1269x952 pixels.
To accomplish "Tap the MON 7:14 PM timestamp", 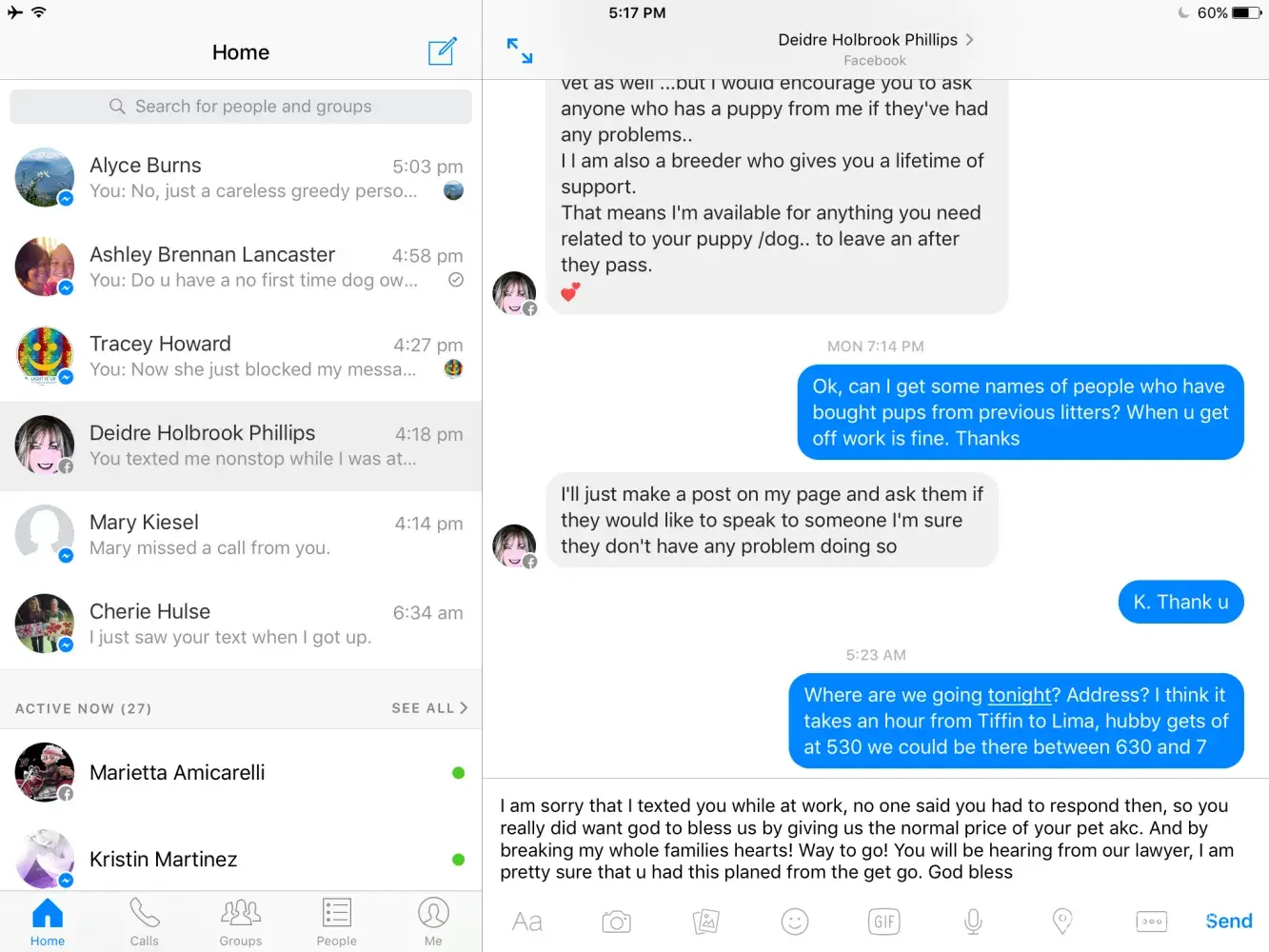I will [876, 347].
